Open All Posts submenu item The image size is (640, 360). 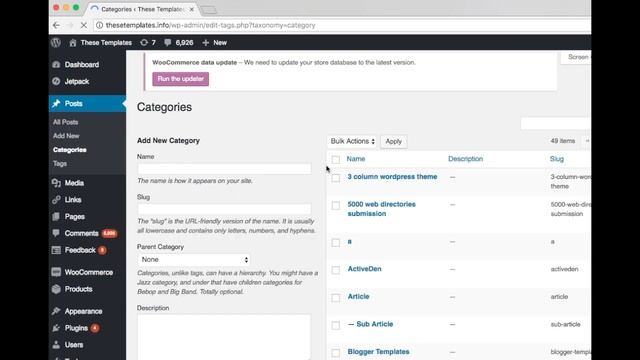click(65, 122)
